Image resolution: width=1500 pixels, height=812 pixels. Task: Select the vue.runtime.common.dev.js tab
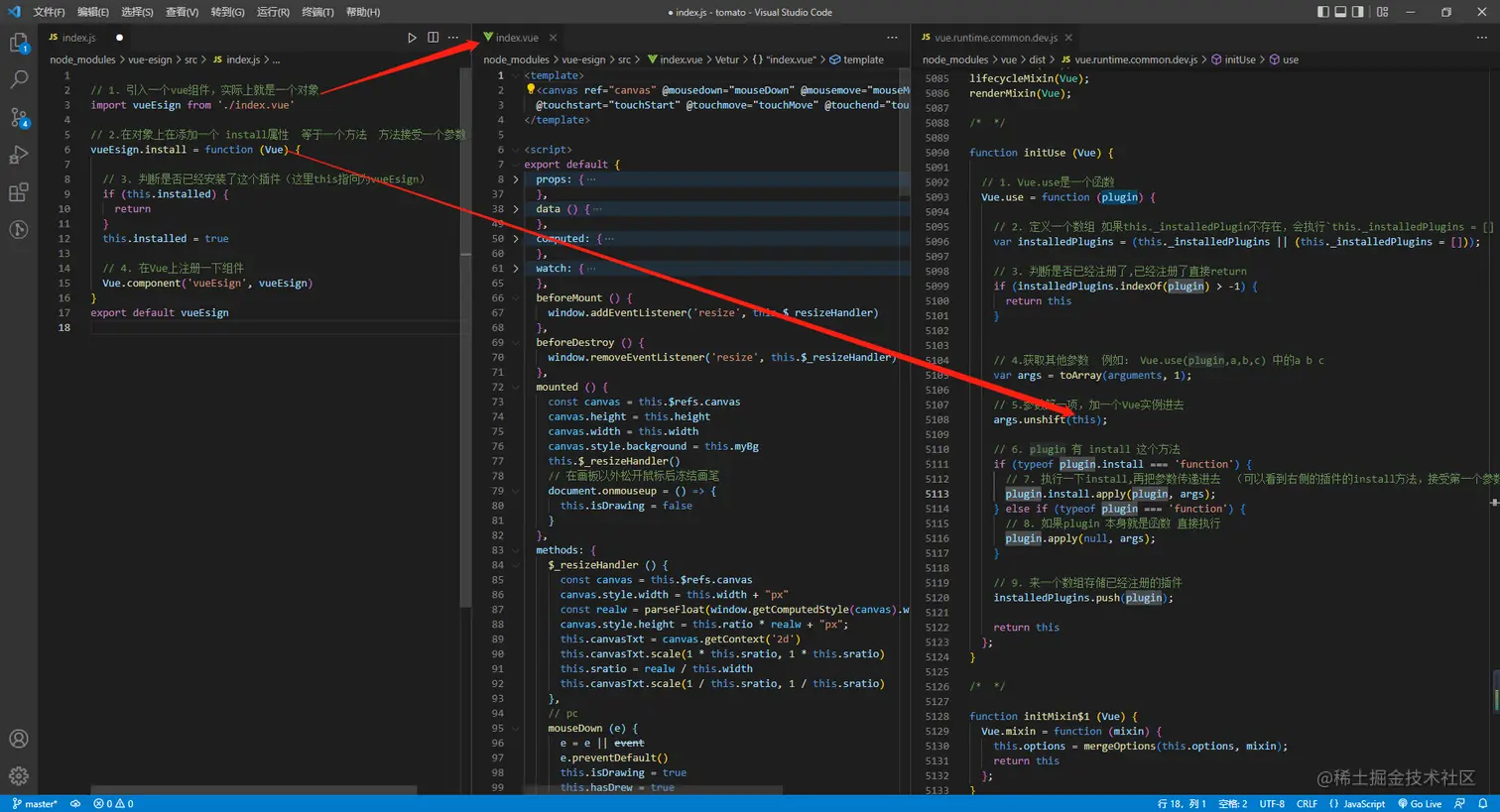point(995,38)
